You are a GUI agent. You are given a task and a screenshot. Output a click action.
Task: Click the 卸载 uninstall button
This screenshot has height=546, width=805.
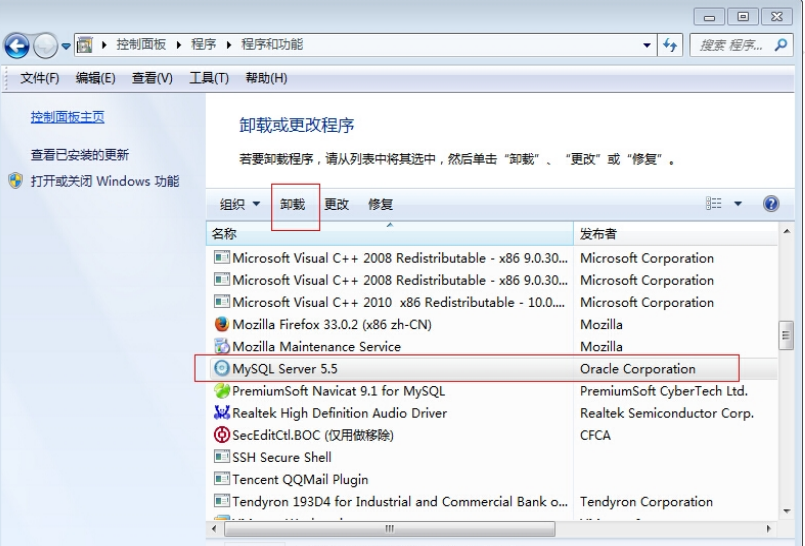point(293,204)
